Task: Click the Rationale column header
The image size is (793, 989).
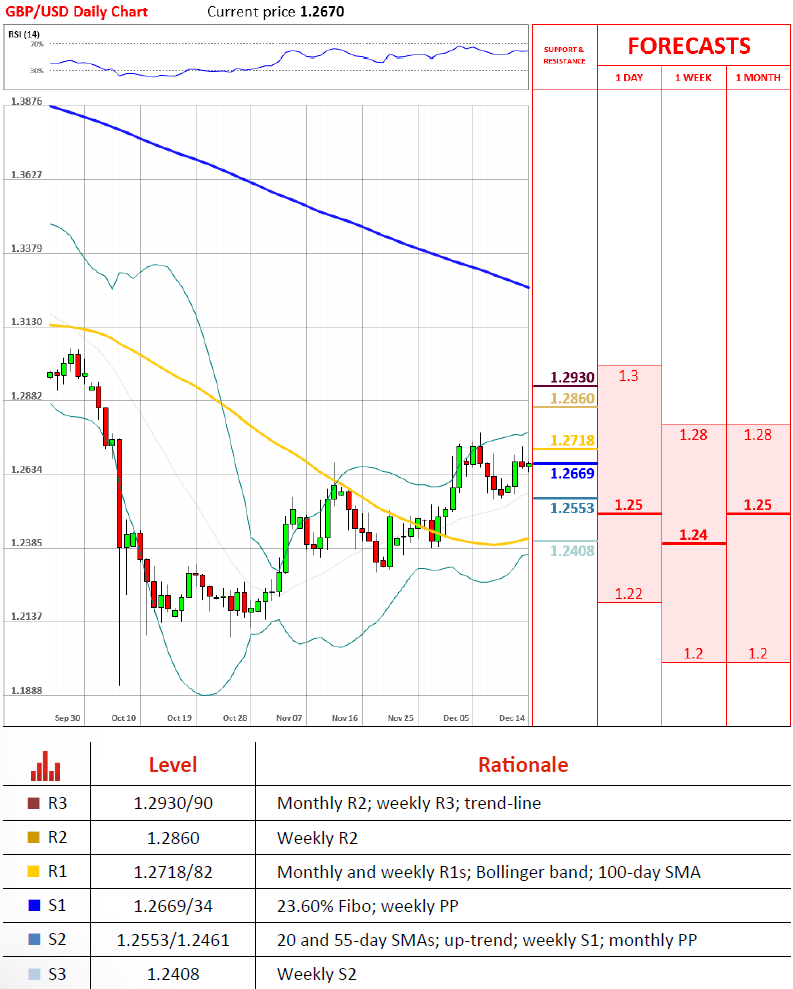Action: coord(523,764)
